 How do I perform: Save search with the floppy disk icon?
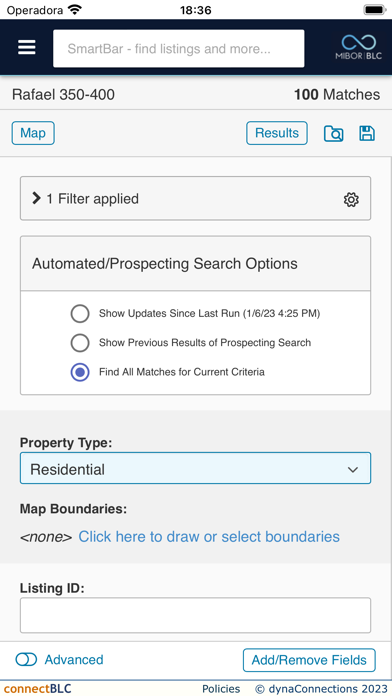[x=367, y=133]
